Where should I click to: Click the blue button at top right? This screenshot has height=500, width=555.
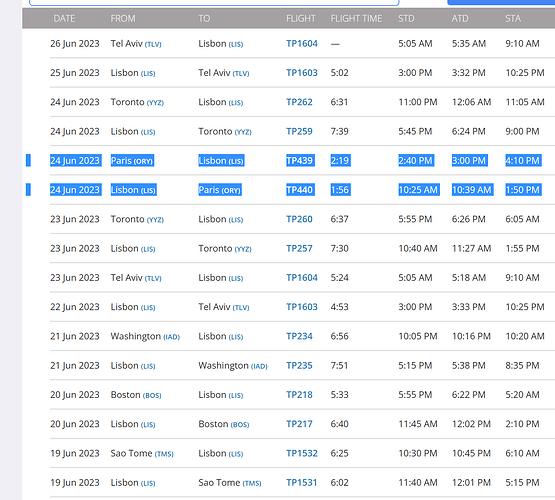[501, 2]
